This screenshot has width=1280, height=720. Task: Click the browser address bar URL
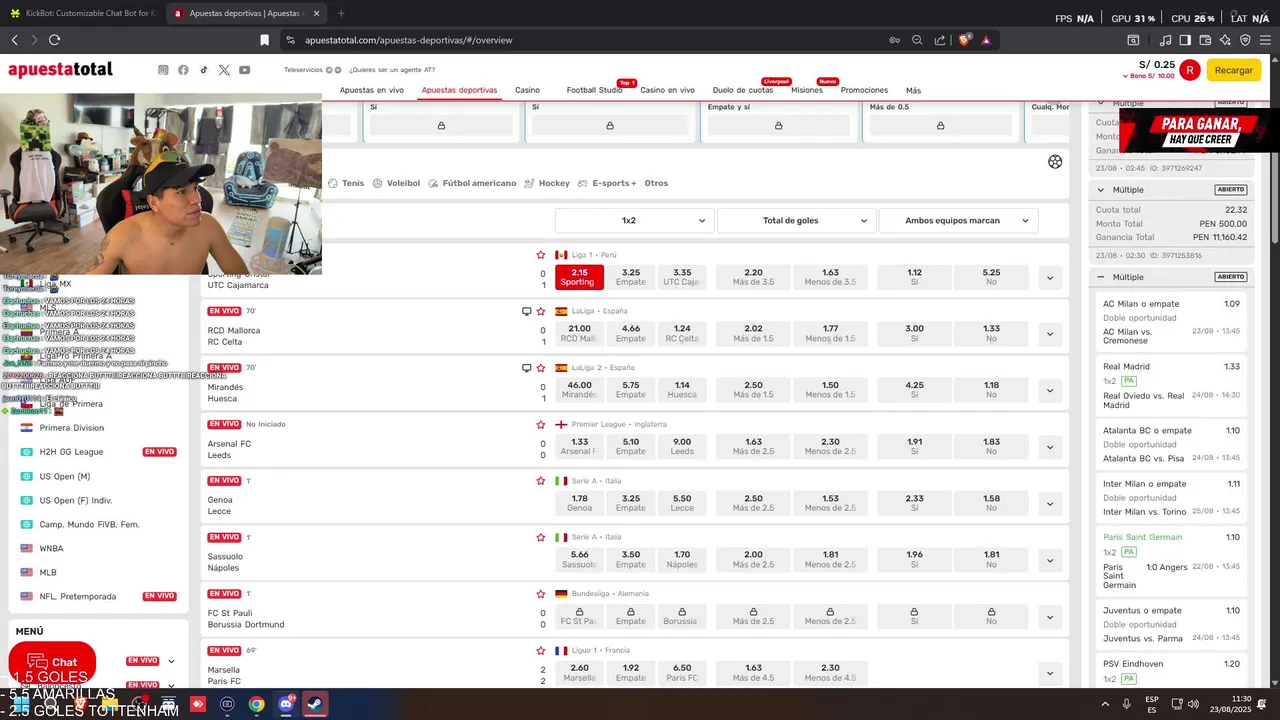tap(408, 40)
